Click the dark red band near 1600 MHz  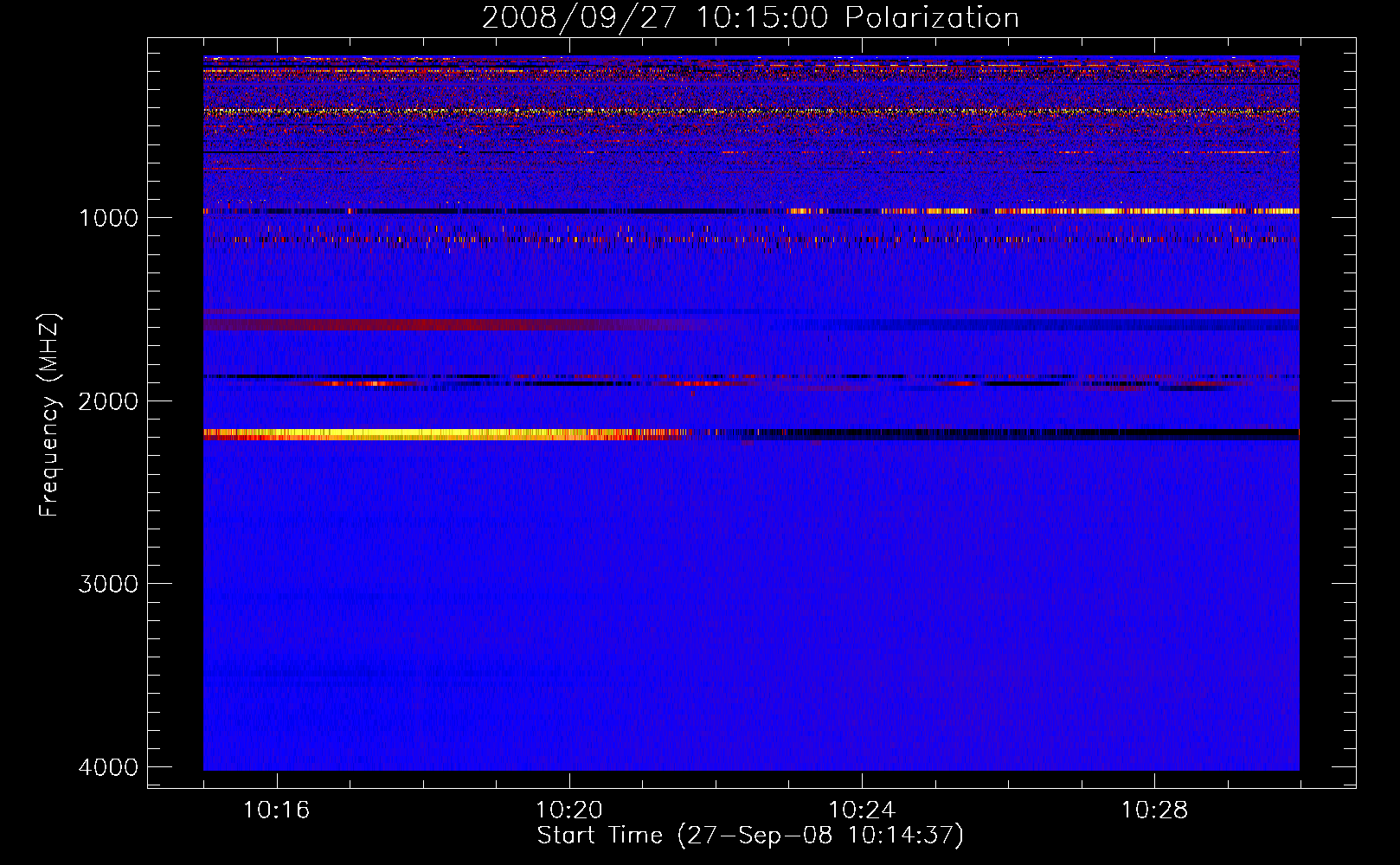tap(459, 324)
